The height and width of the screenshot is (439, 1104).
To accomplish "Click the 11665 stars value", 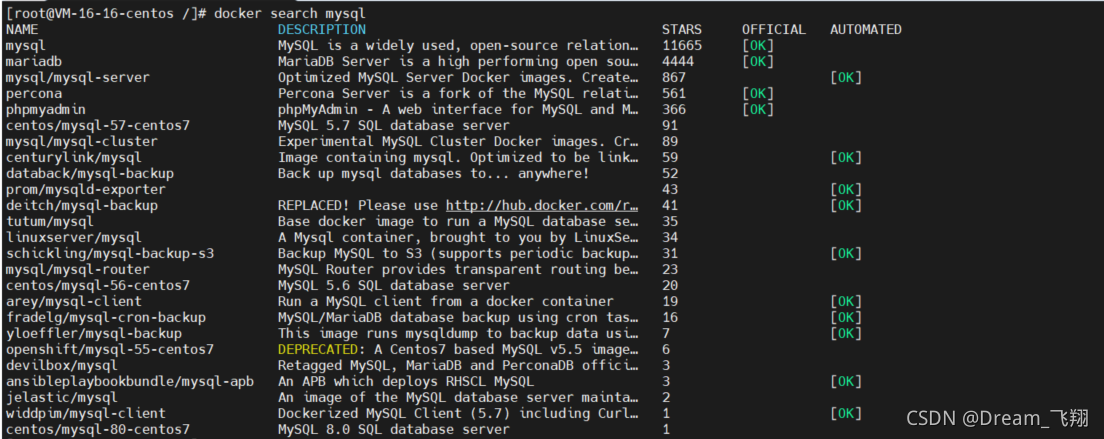I will pos(682,46).
